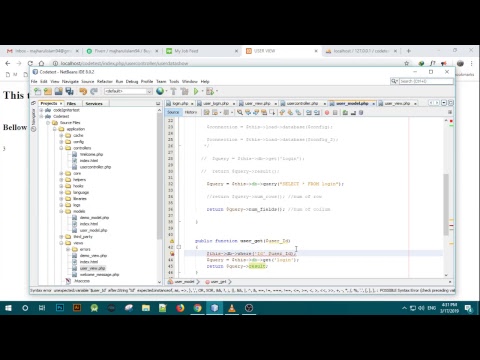Switch to the usercontroller.php editor tab
Screen dimensions: 480x360
point(303,103)
